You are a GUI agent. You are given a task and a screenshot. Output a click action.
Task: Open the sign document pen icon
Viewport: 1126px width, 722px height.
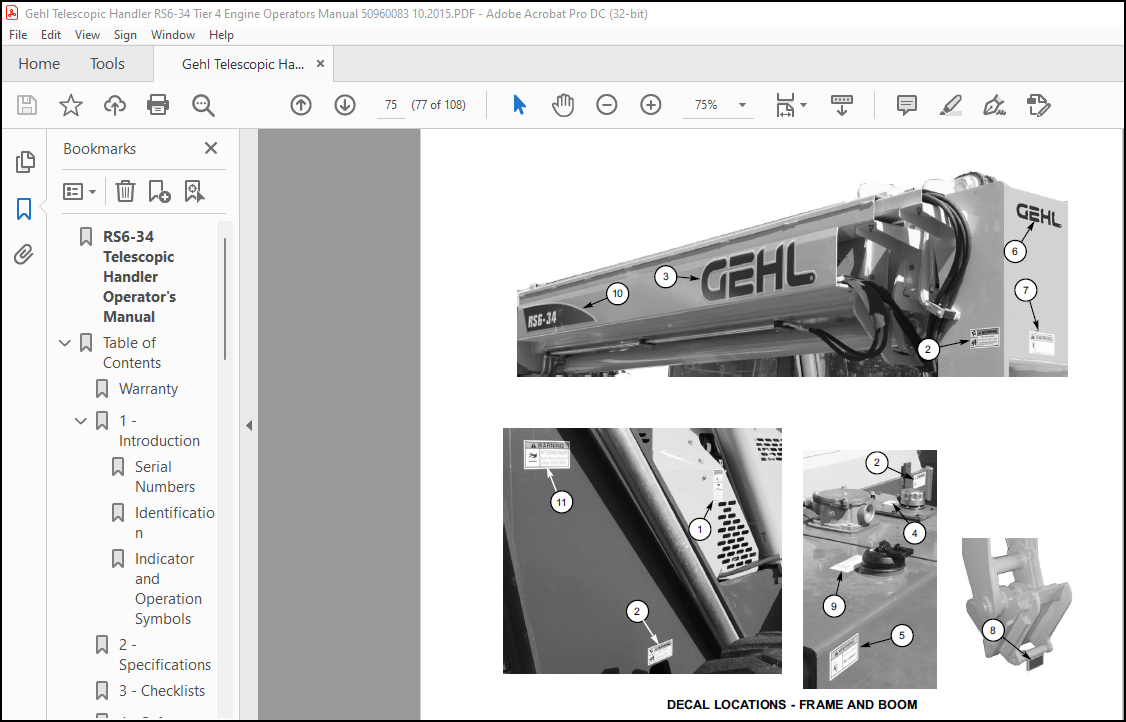[995, 105]
